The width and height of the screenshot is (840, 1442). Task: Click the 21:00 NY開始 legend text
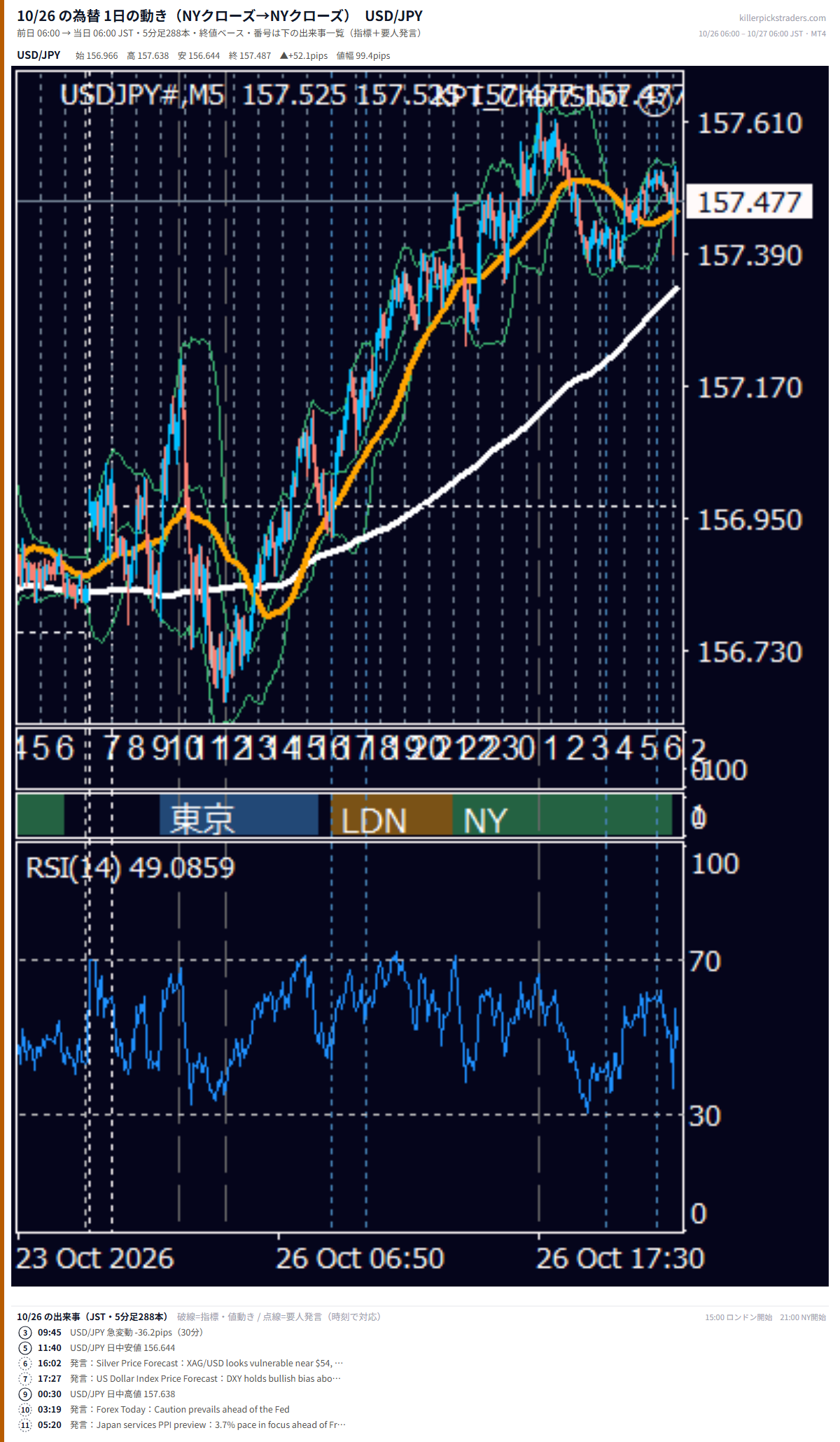click(803, 1317)
